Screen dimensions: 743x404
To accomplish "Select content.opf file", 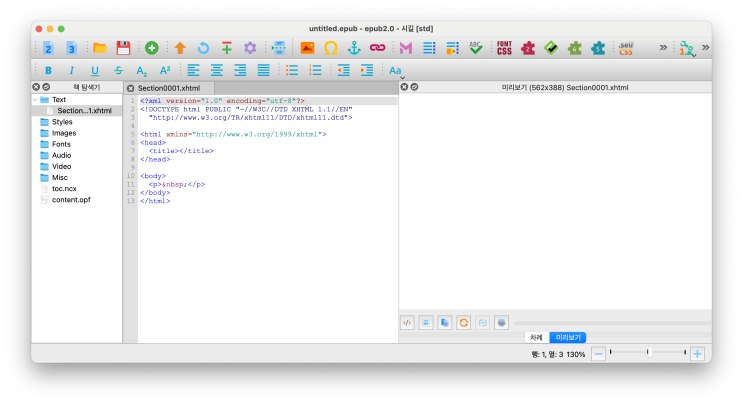I will point(71,200).
